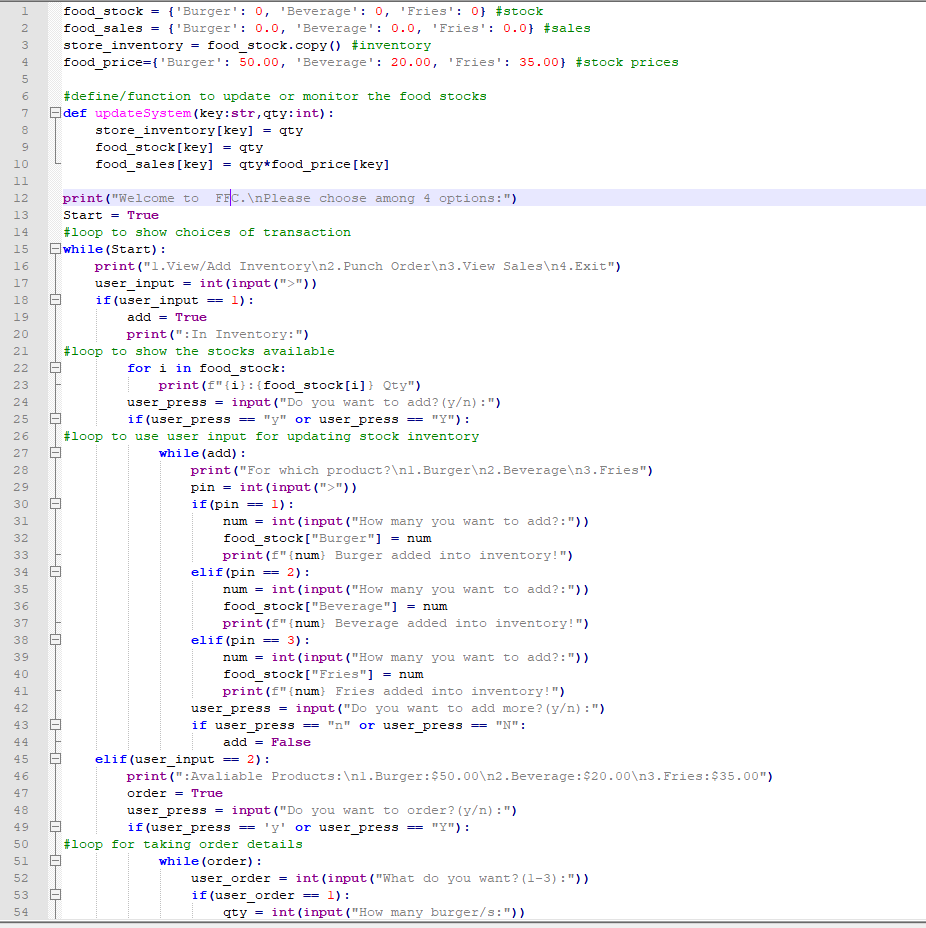The width and height of the screenshot is (926, 928).
Task: Collapse the updateSystem function definition fold
Action: (55, 113)
